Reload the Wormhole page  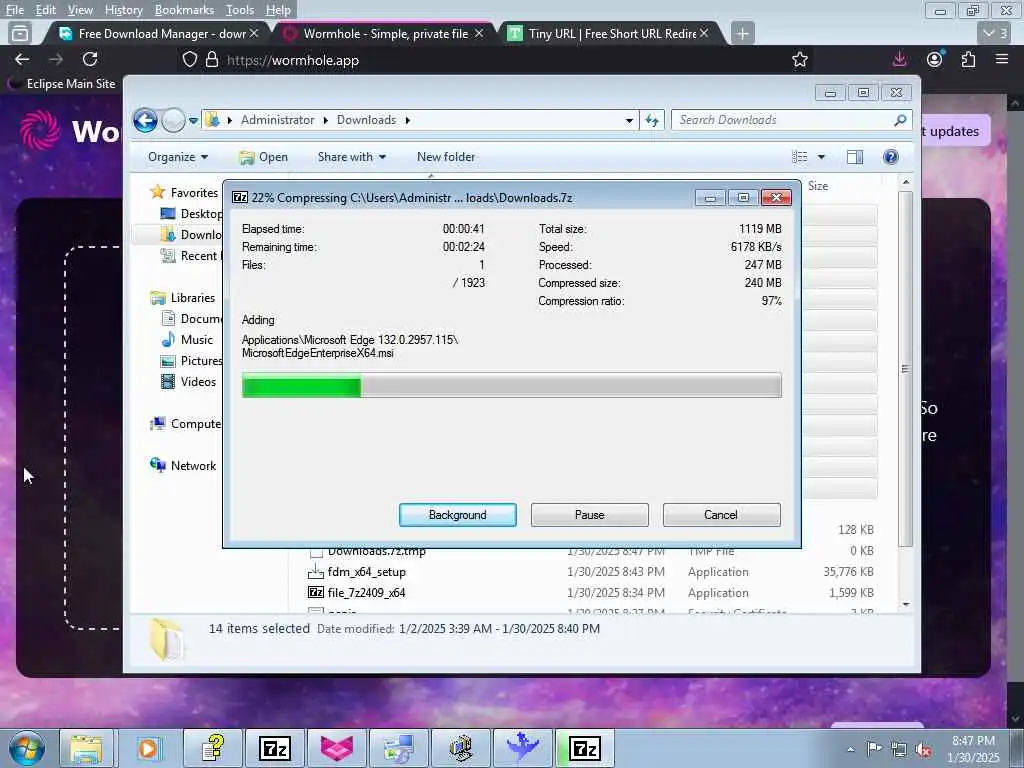point(90,59)
